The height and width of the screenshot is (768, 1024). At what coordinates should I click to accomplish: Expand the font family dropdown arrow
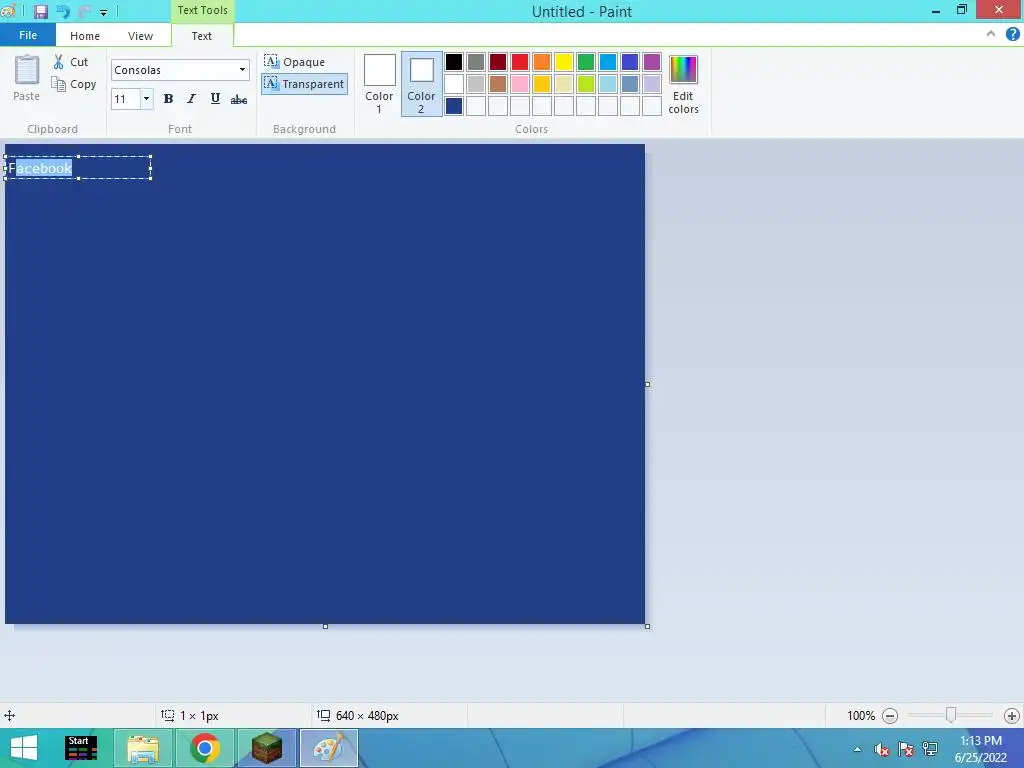pyautogui.click(x=242, y=70)
